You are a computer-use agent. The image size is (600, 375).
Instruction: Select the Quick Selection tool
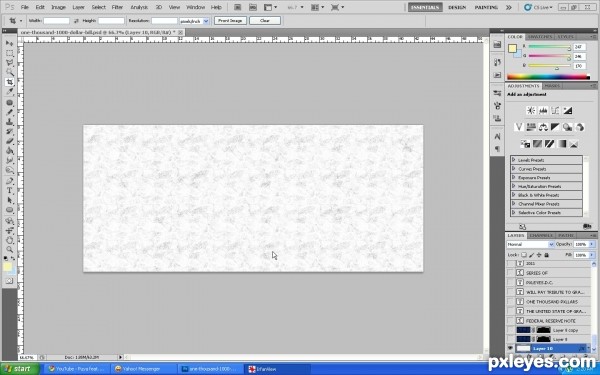pyautogui.click(x=10, y=72)
